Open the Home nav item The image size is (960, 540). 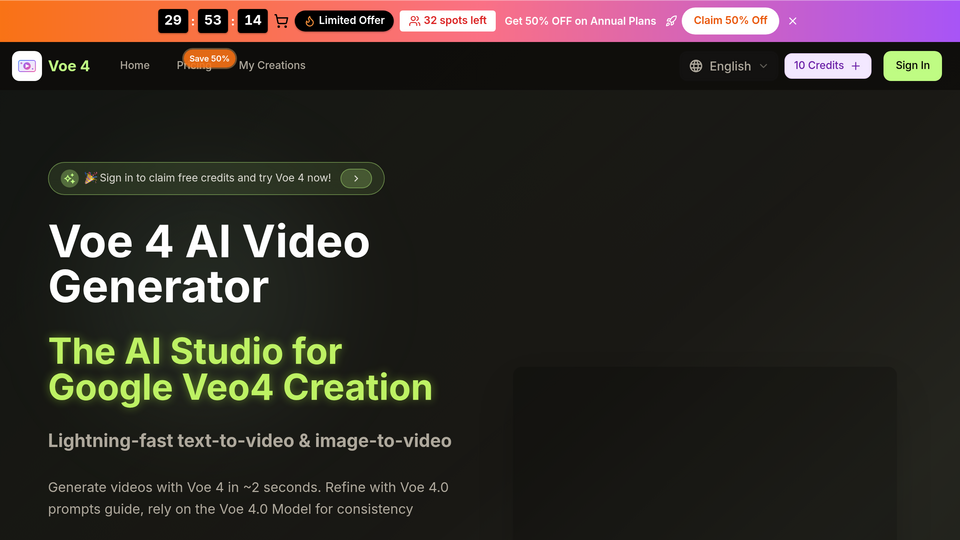(x=135, y=66)
